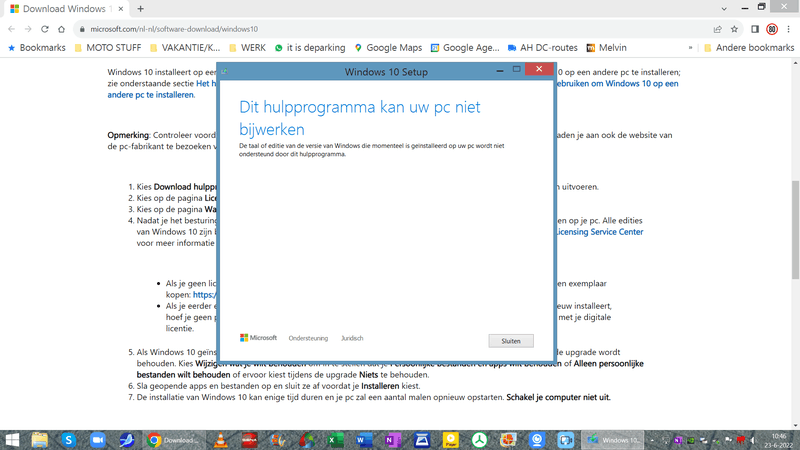Launch Word from the taskbar

[364, 440]
